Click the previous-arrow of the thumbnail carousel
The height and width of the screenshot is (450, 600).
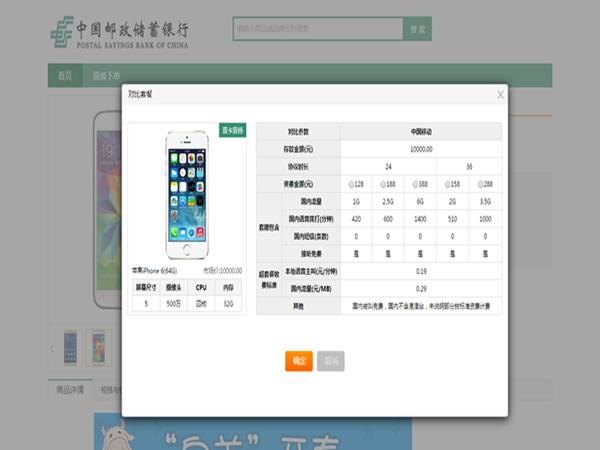[x=52, y=349]
